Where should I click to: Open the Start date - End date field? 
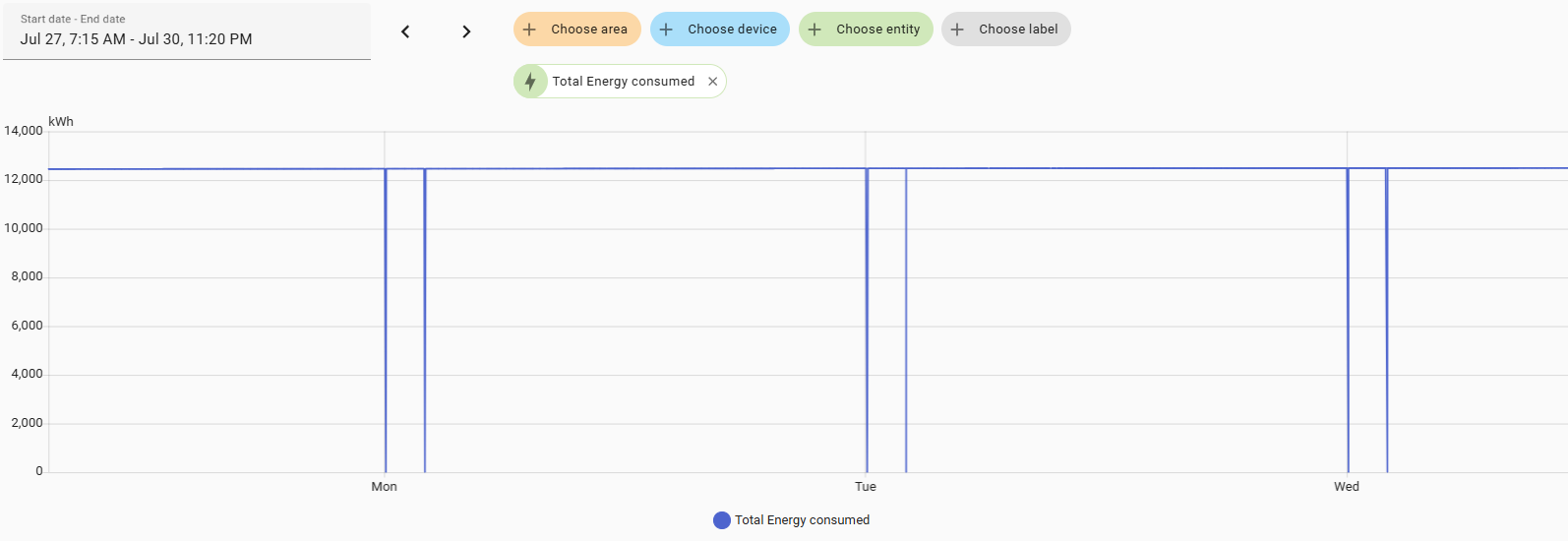187,30
